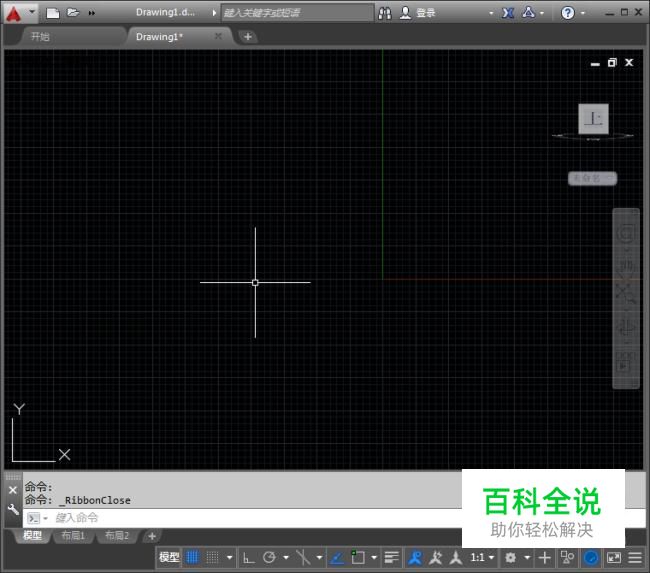Viewport: 650px width, 573px height.
Task: Open the A360 dropdown arrow
Action: tap(542, 13)
